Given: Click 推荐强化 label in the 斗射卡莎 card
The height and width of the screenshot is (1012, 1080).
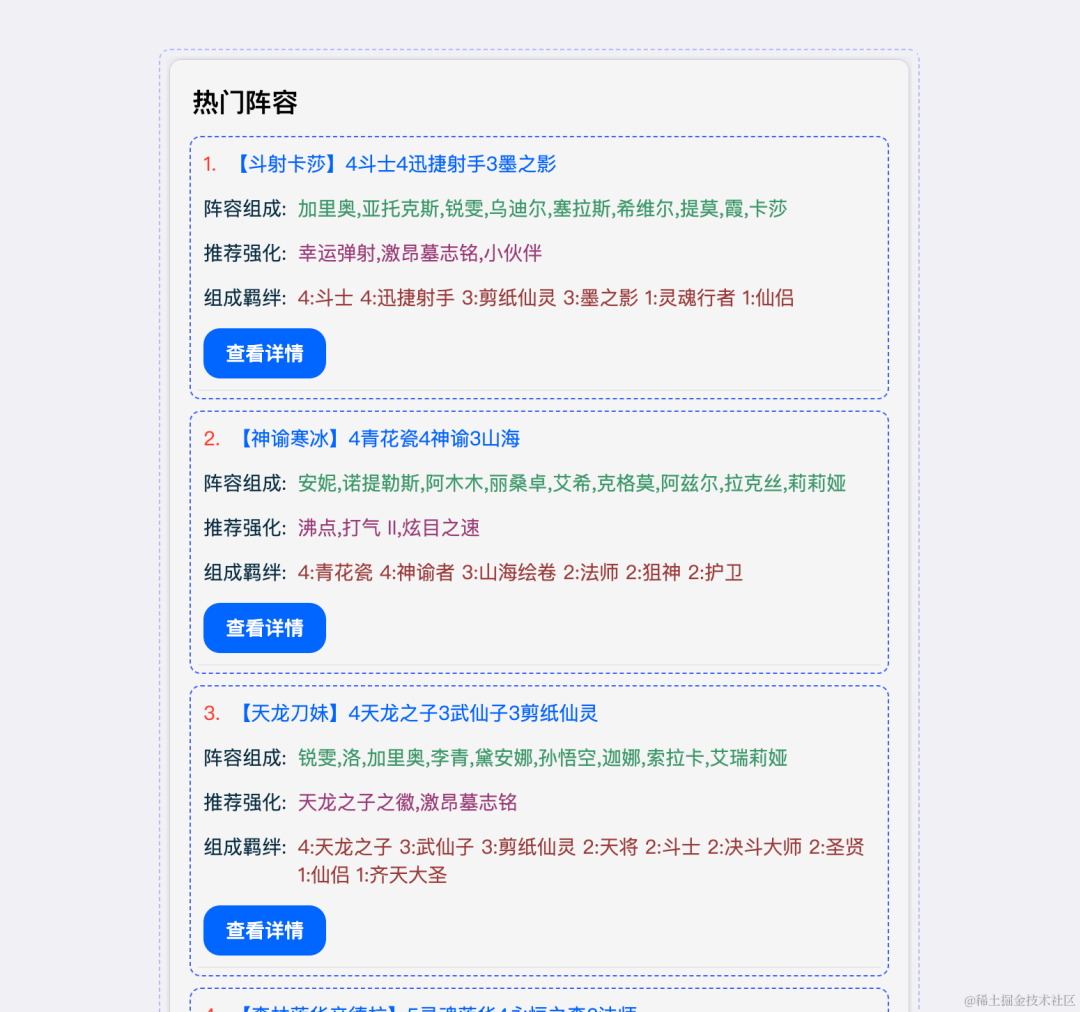Looking at the screenshot, I should (245, 254).
